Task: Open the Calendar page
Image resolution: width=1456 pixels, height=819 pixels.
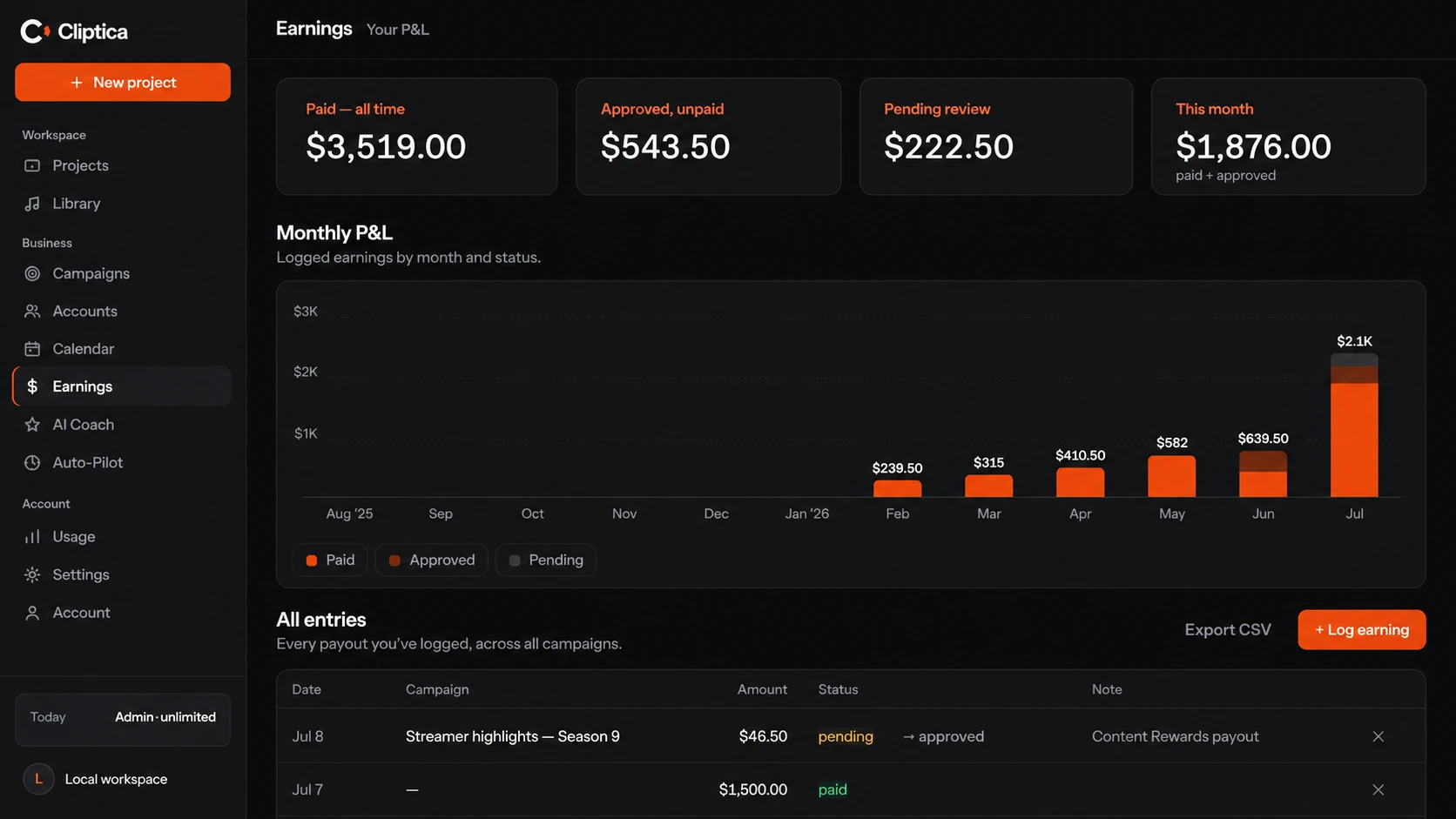Action: click(122, 349)
